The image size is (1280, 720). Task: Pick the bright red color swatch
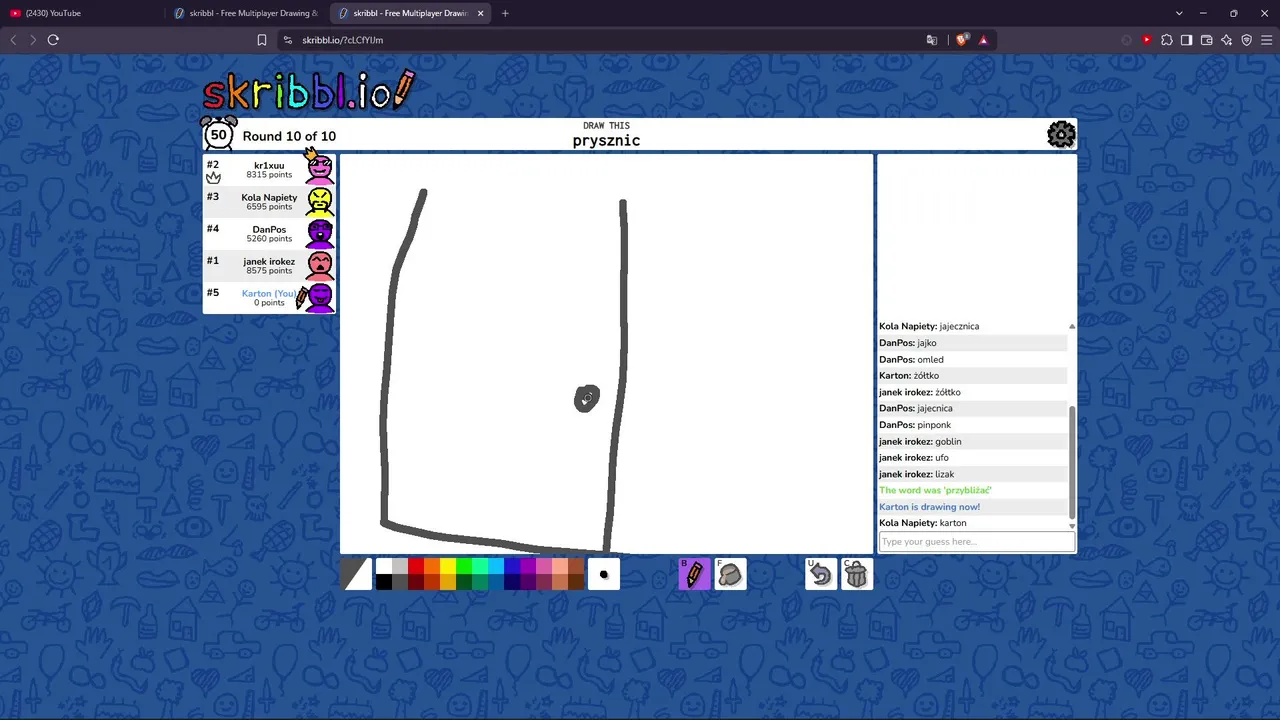[416, 566]
